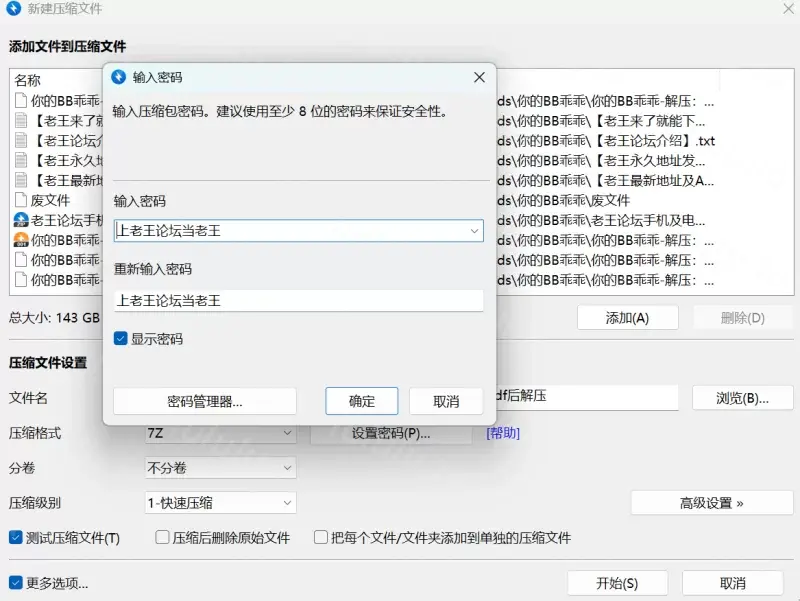Select the path ending 老王论坛手机及电...
Viewport: 800px width, 601px height.
tap(602, 220)
